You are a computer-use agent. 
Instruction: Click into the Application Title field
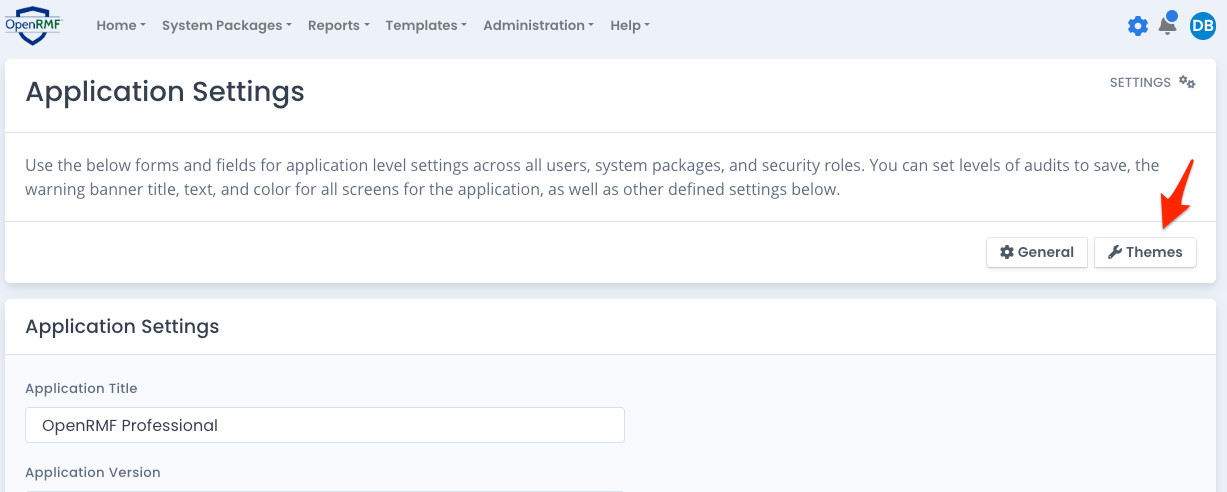325,425
